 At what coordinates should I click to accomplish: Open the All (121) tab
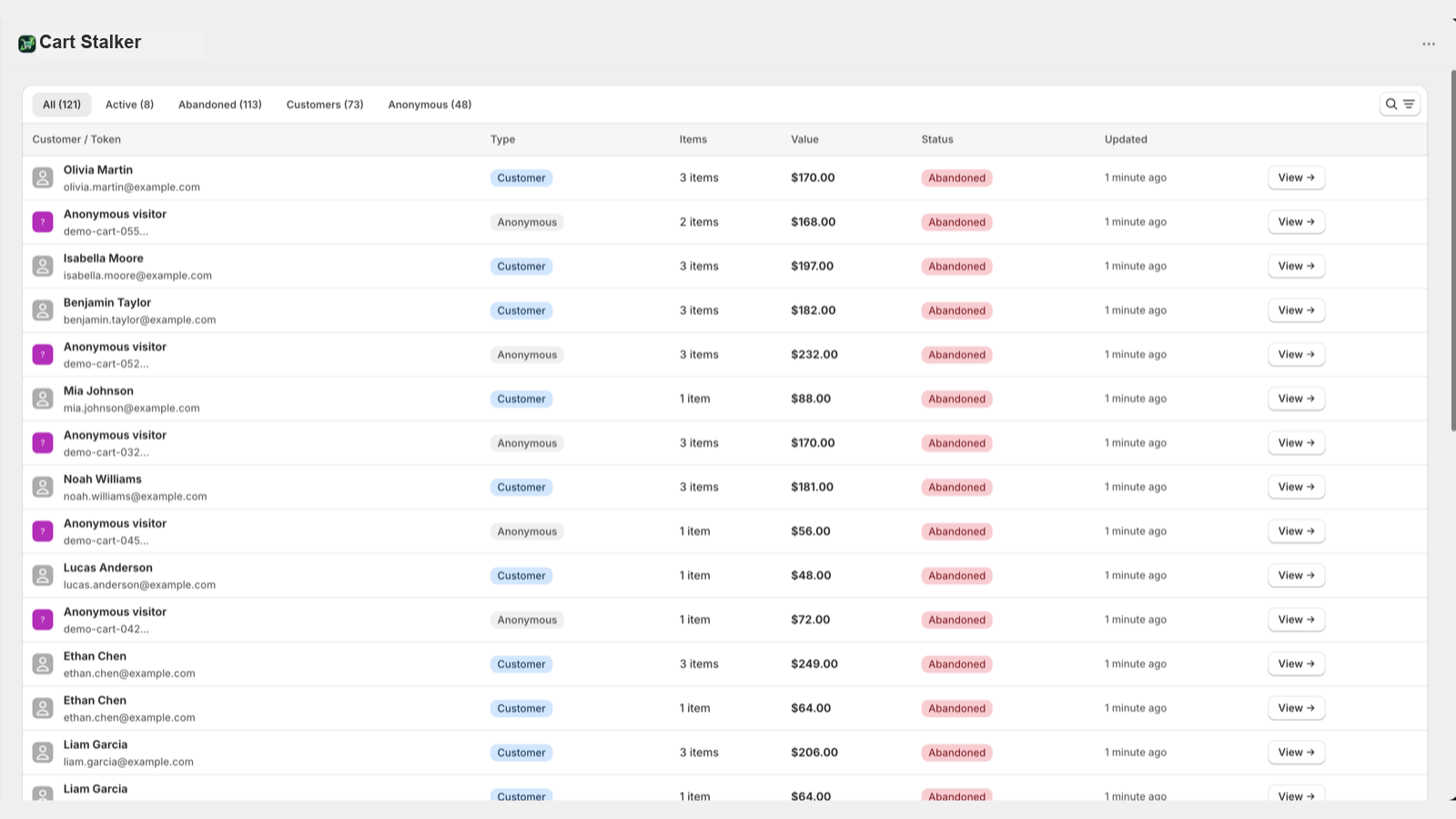pos(62,105)
